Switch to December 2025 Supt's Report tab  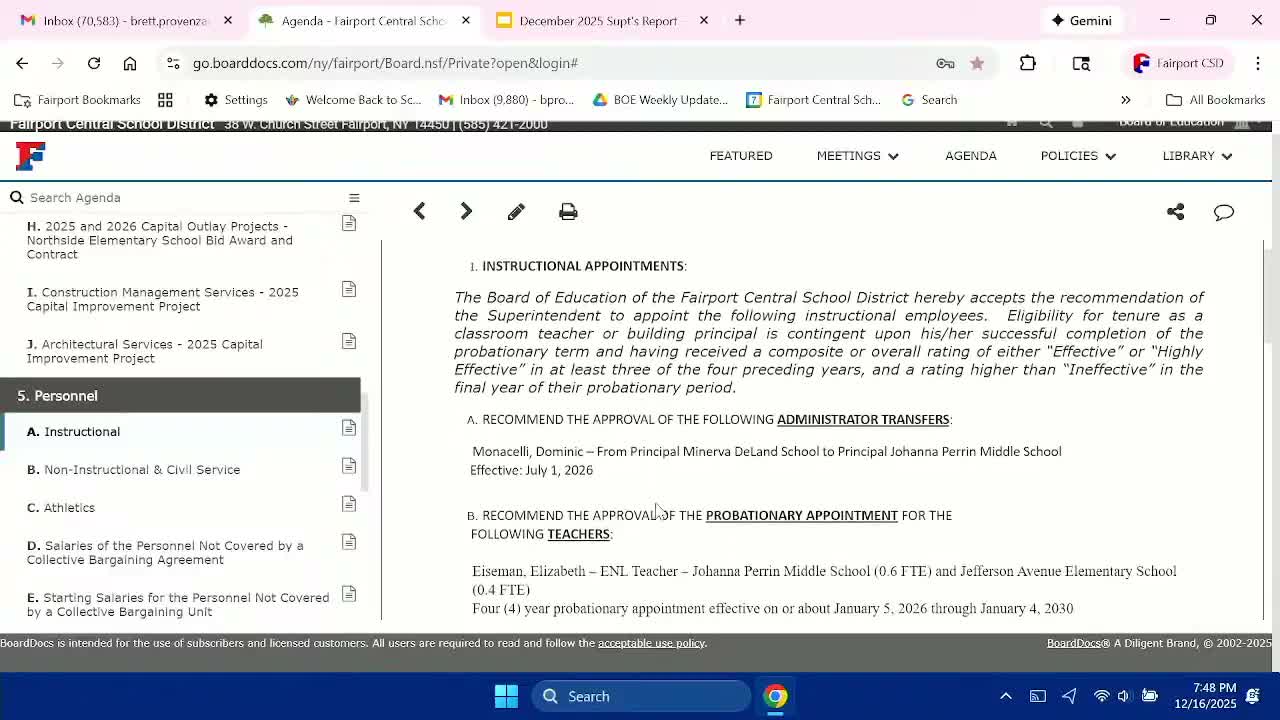pos(598,21)
